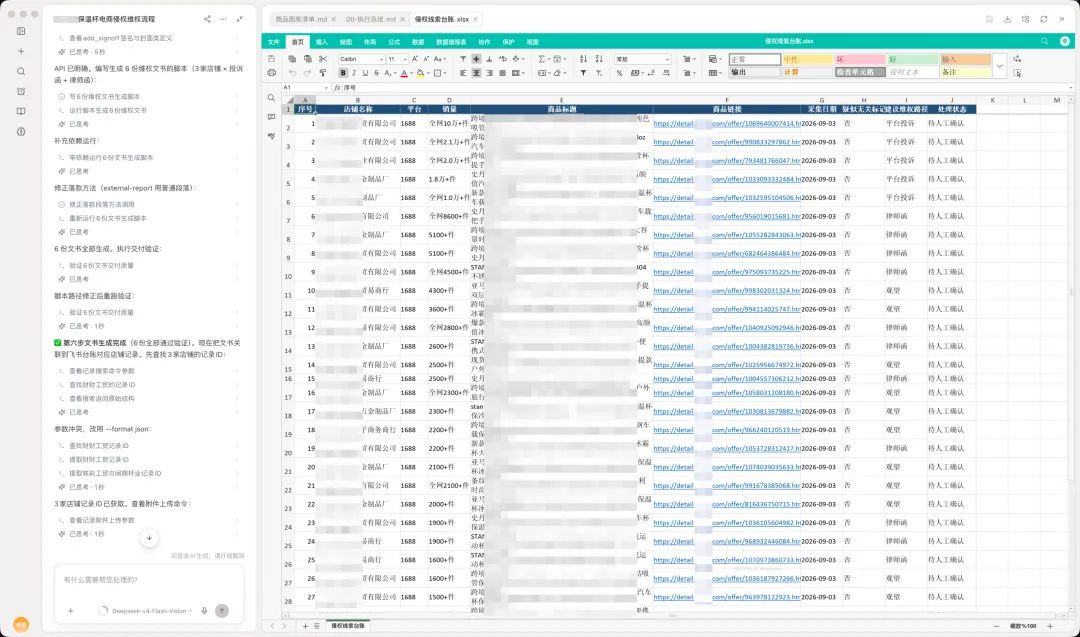Switch to the 00-执行总结.md file tab

pyautogui.click(x=371, y=19)
